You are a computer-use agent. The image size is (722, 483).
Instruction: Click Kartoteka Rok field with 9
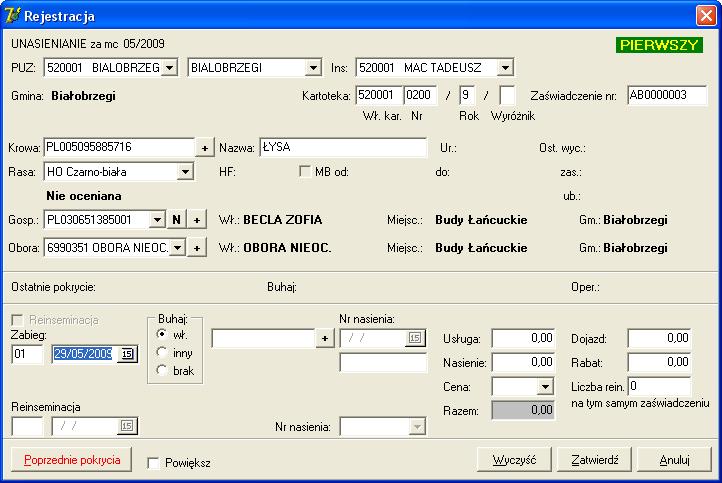point(467,95)
